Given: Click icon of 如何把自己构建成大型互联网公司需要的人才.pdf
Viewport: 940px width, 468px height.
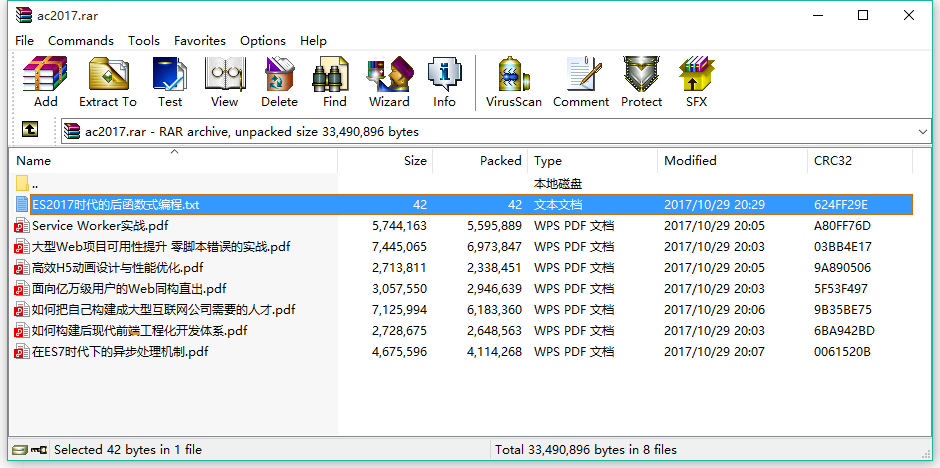Looking at the screenshot, I should tap(22, 310).
